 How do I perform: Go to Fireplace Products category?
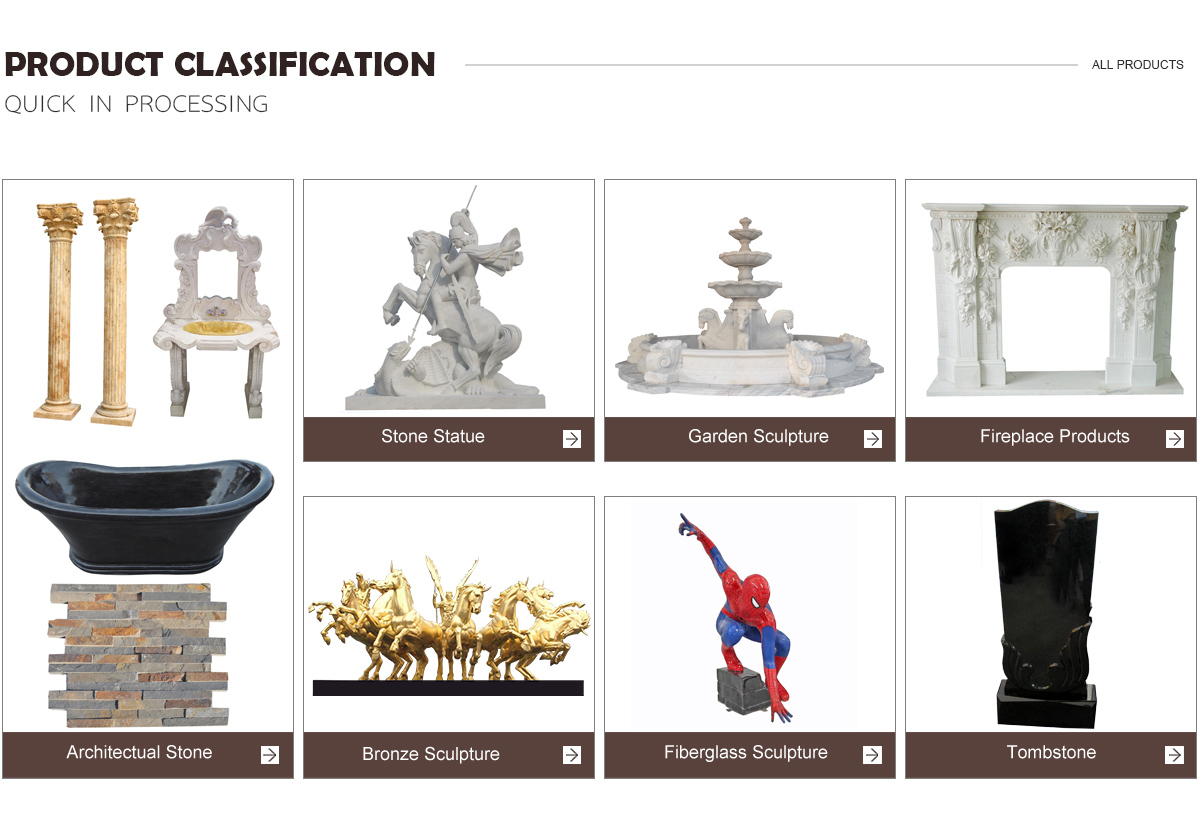1054,437
